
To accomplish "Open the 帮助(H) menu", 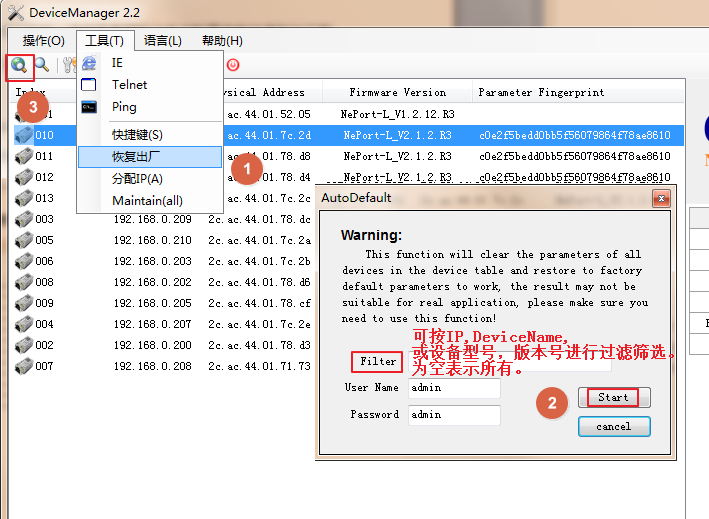I will pyautogui.click(x=222, y=41).
